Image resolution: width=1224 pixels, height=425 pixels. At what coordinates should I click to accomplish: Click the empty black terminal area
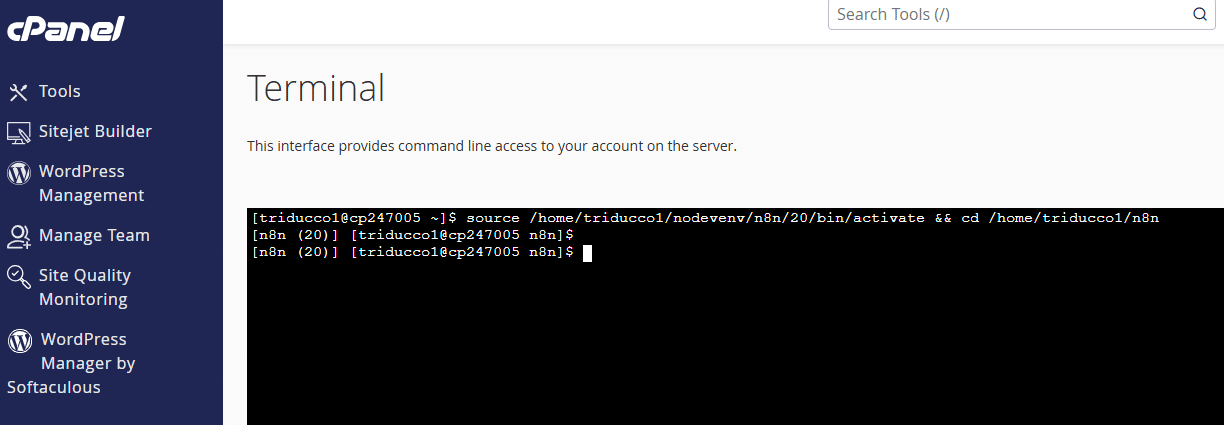pyautogui.click(x=735, y=350)
